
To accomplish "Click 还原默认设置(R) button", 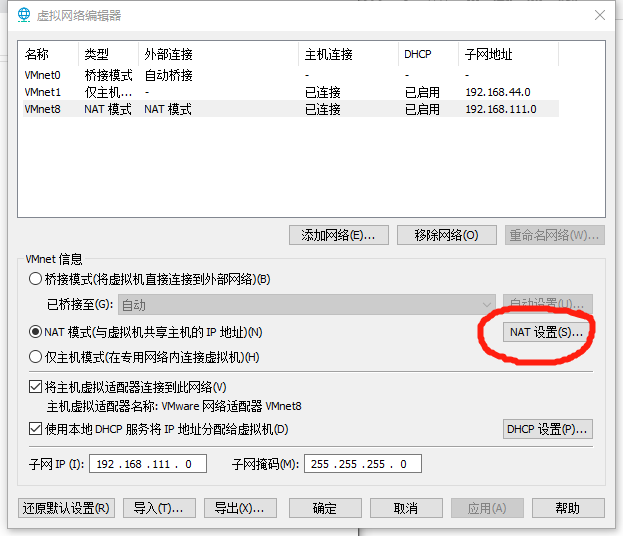I will tap(66, 508).
